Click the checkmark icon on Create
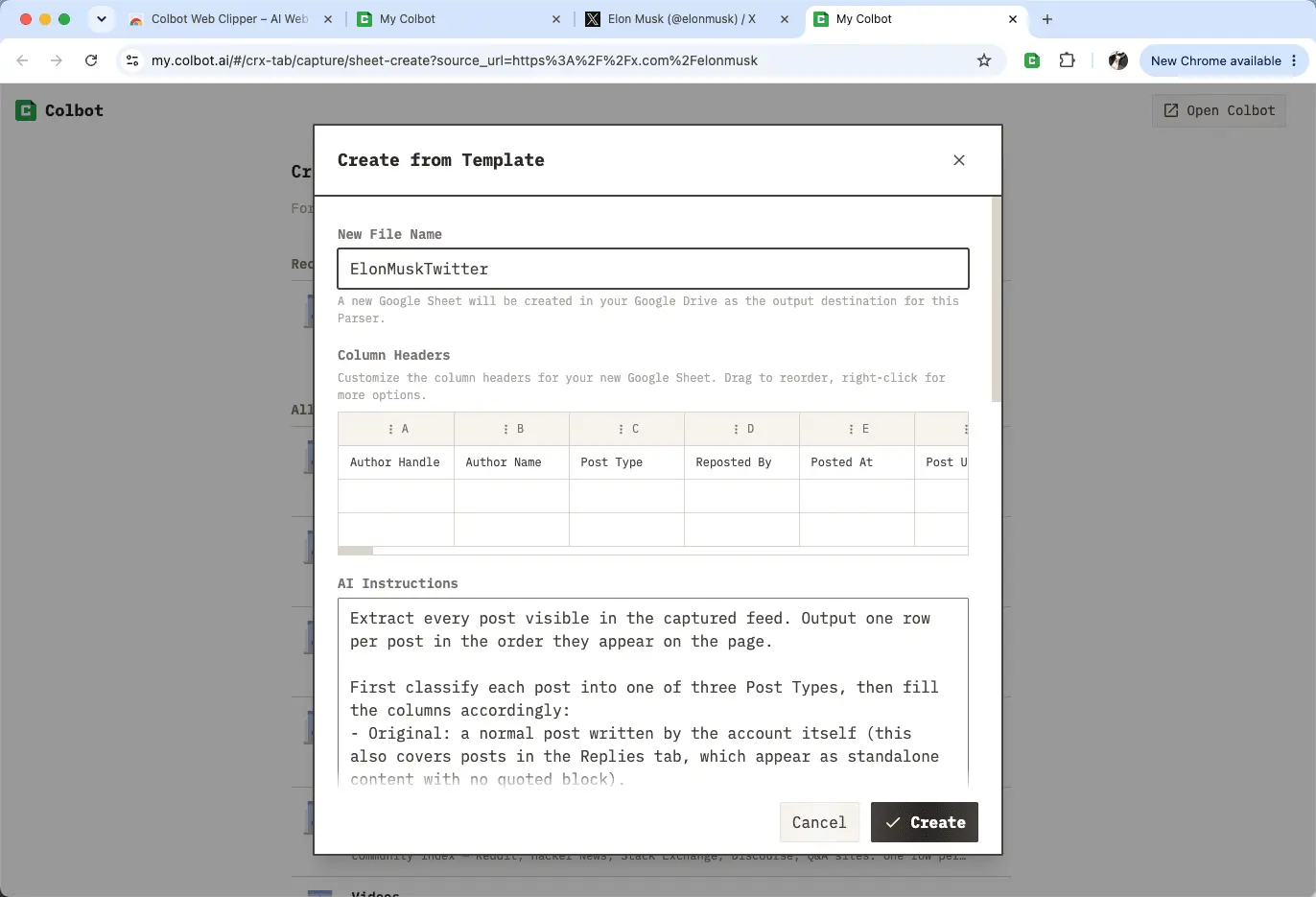Screen dimensions: 1316x897 click(x=893, y=822)
